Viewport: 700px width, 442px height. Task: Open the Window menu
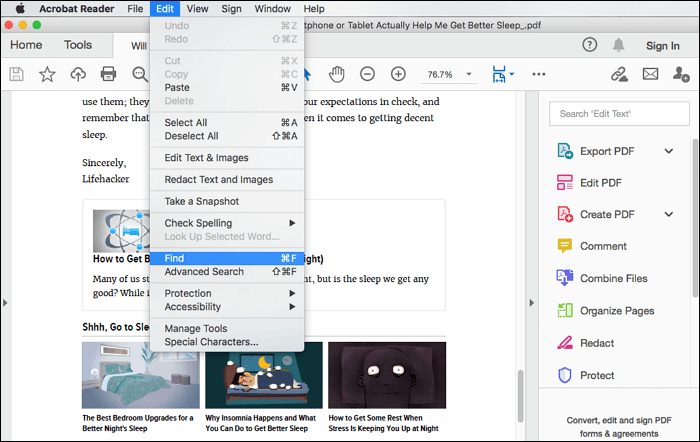[272, 8]
